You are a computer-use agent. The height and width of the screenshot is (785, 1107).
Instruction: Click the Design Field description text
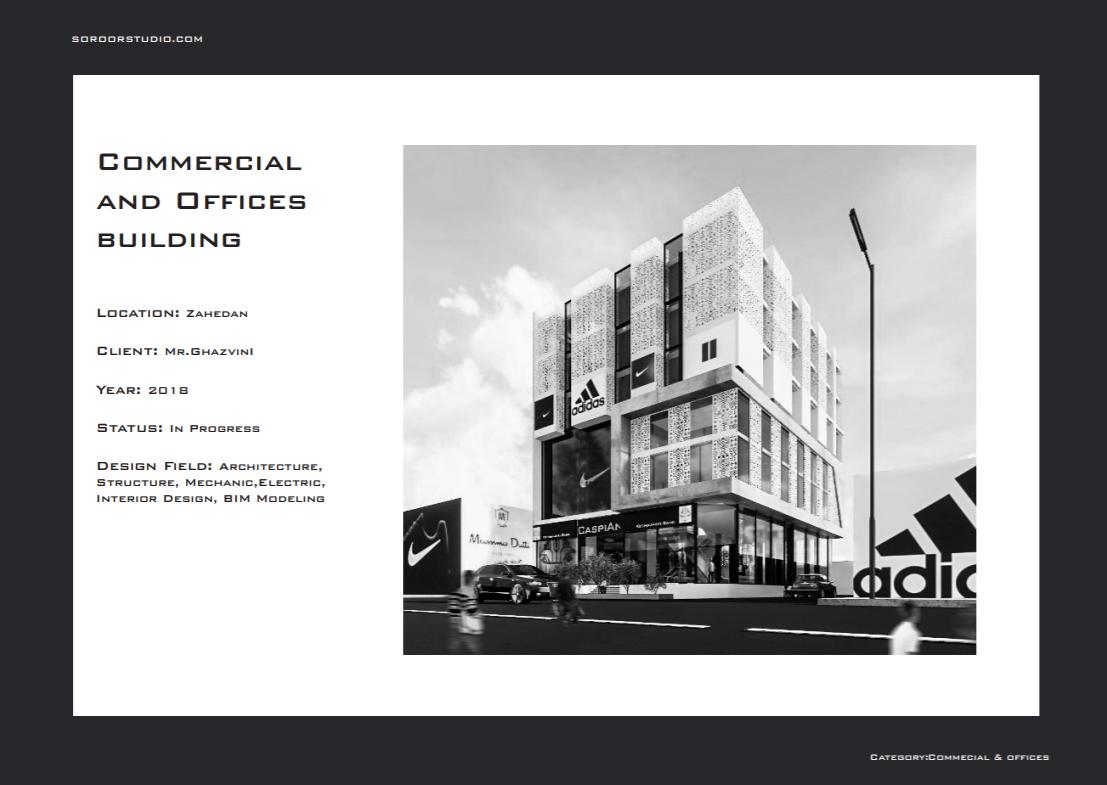point(210,482)
